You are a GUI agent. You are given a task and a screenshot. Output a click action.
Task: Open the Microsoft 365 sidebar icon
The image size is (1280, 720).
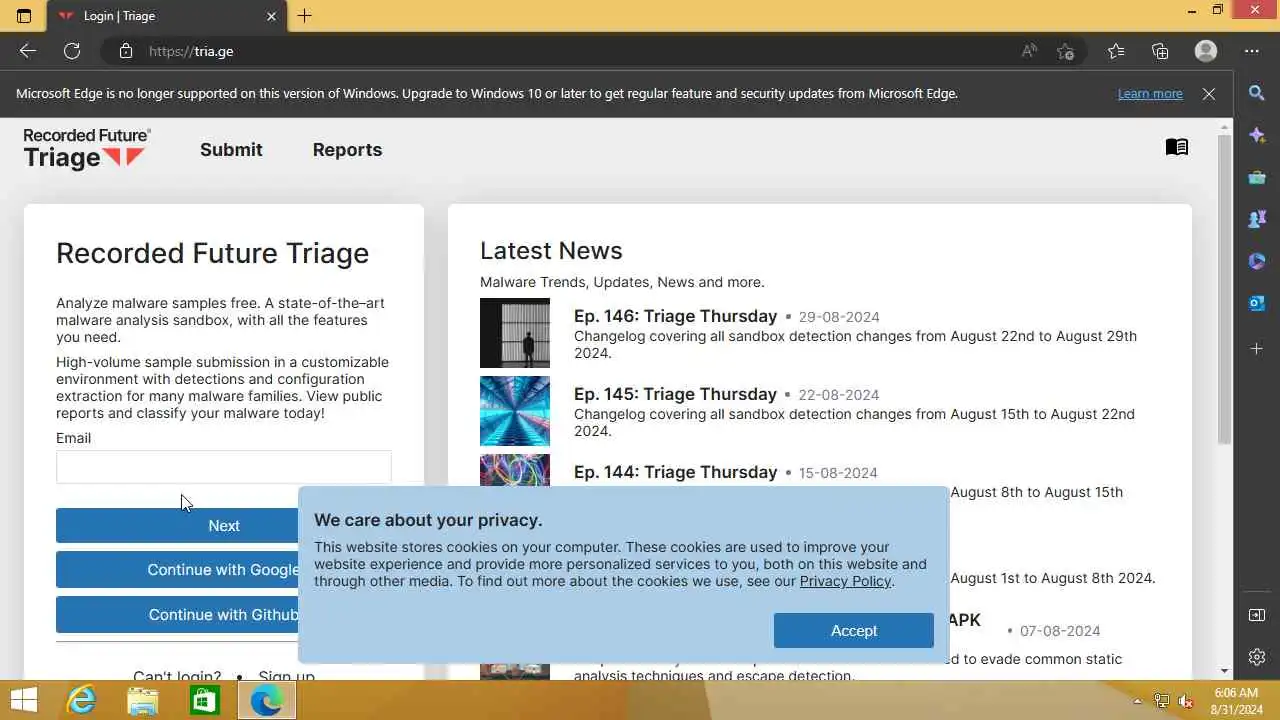coord(1257,261)
